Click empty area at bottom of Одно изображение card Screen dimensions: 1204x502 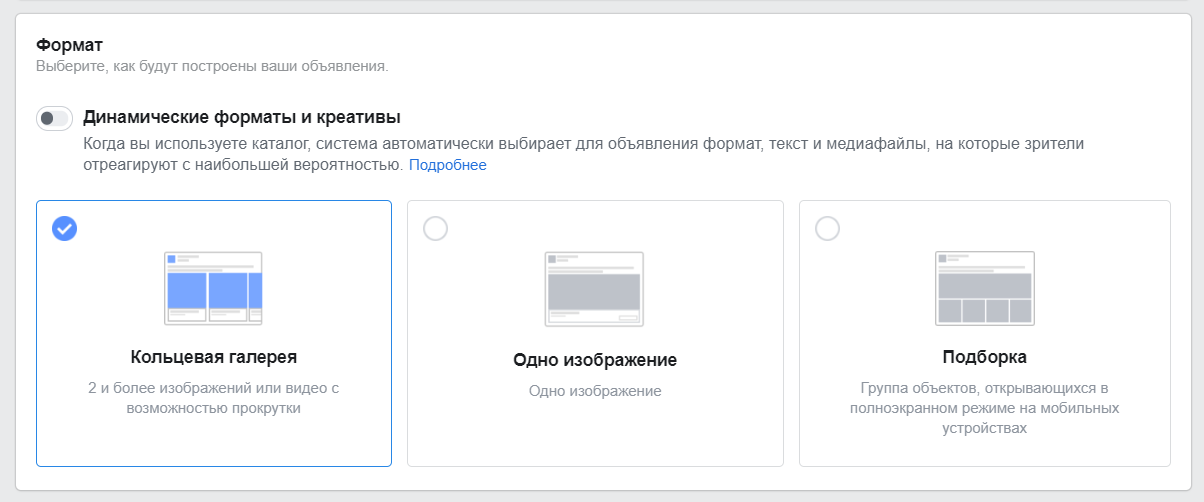click(594, 440)
